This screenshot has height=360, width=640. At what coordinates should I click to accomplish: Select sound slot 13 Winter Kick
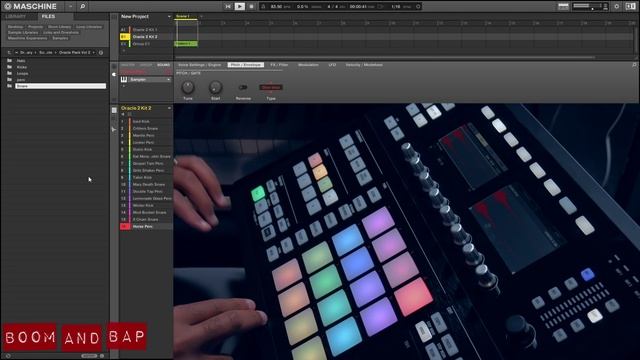click(x=146, y=205)
